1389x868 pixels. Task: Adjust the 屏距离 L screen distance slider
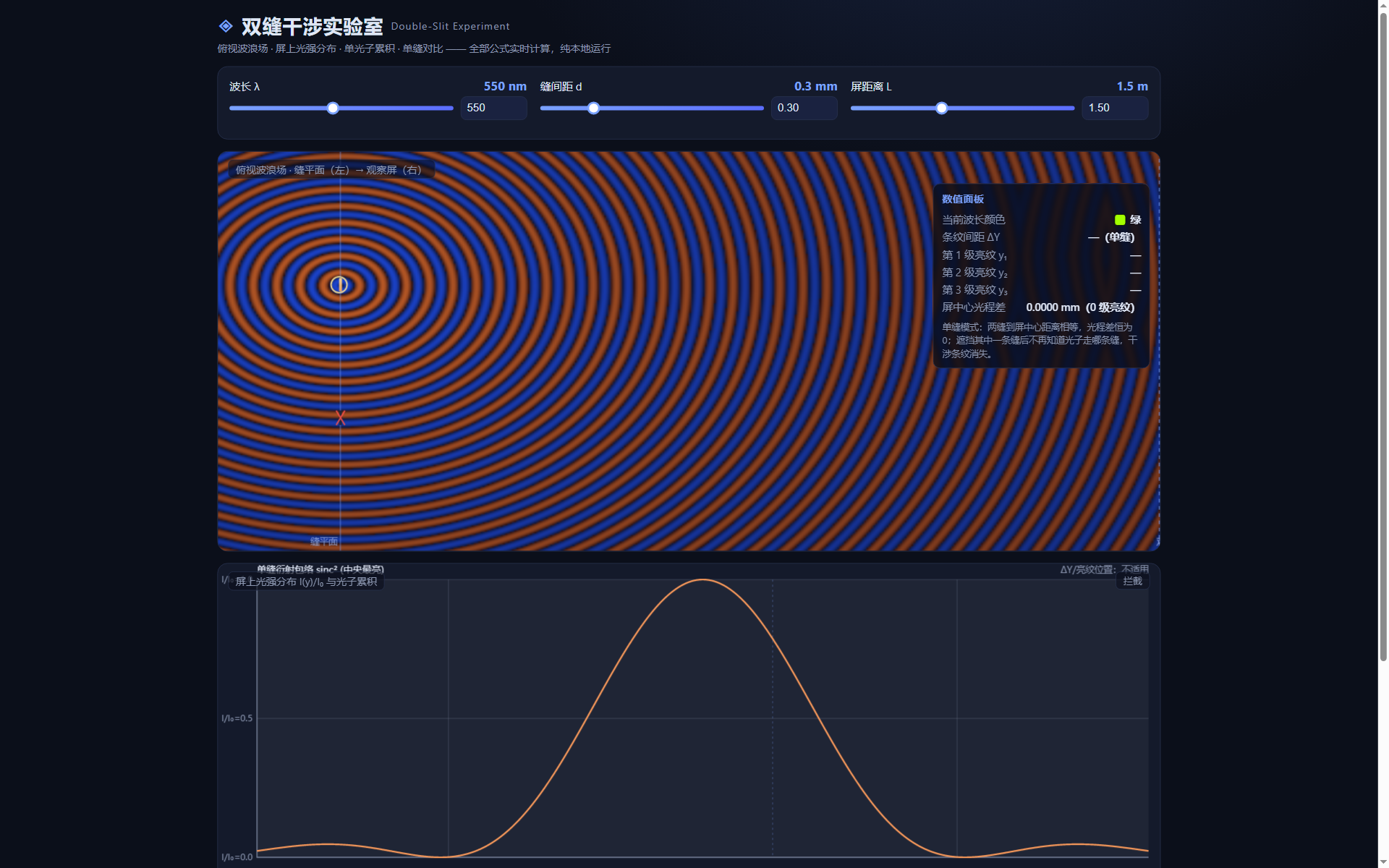[962, 109]
